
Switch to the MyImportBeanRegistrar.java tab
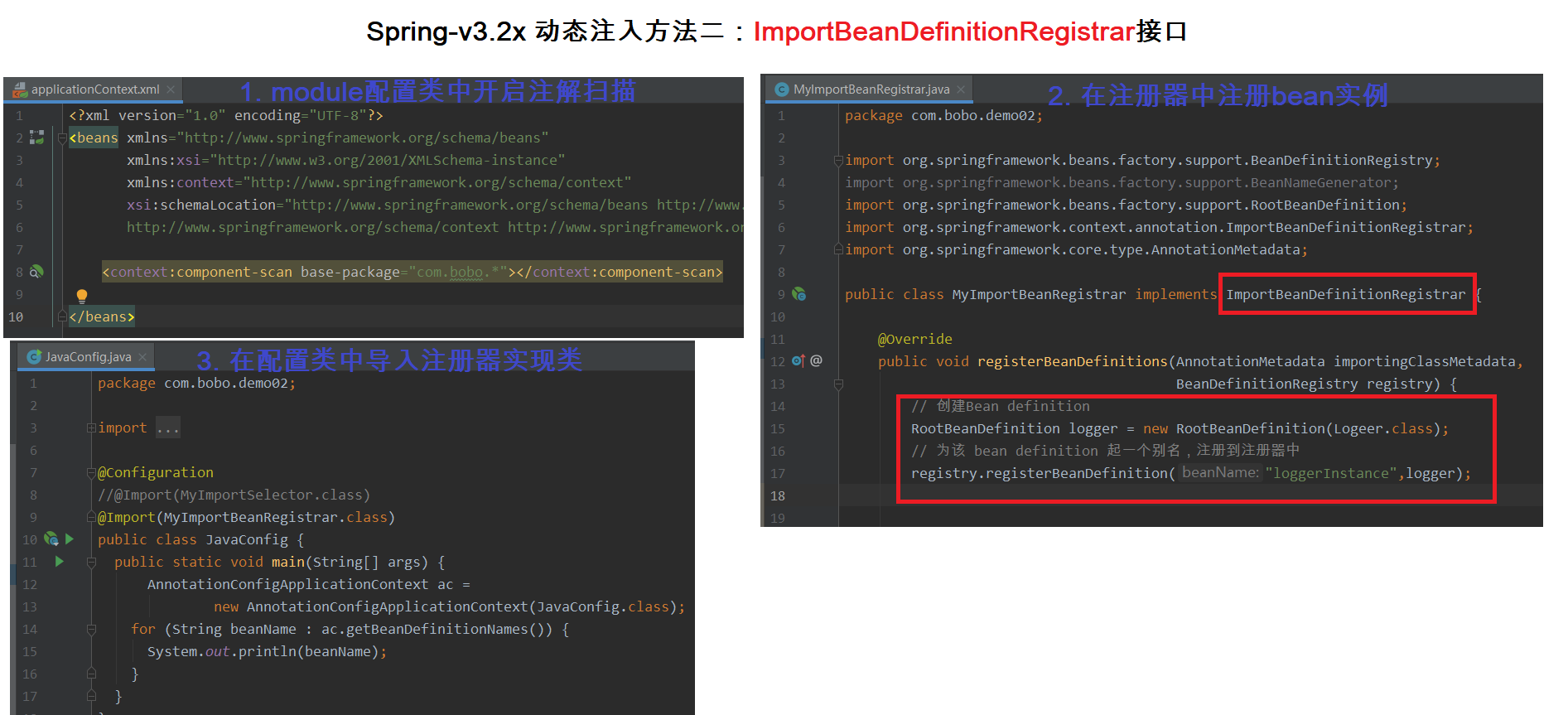click(870, 89)
